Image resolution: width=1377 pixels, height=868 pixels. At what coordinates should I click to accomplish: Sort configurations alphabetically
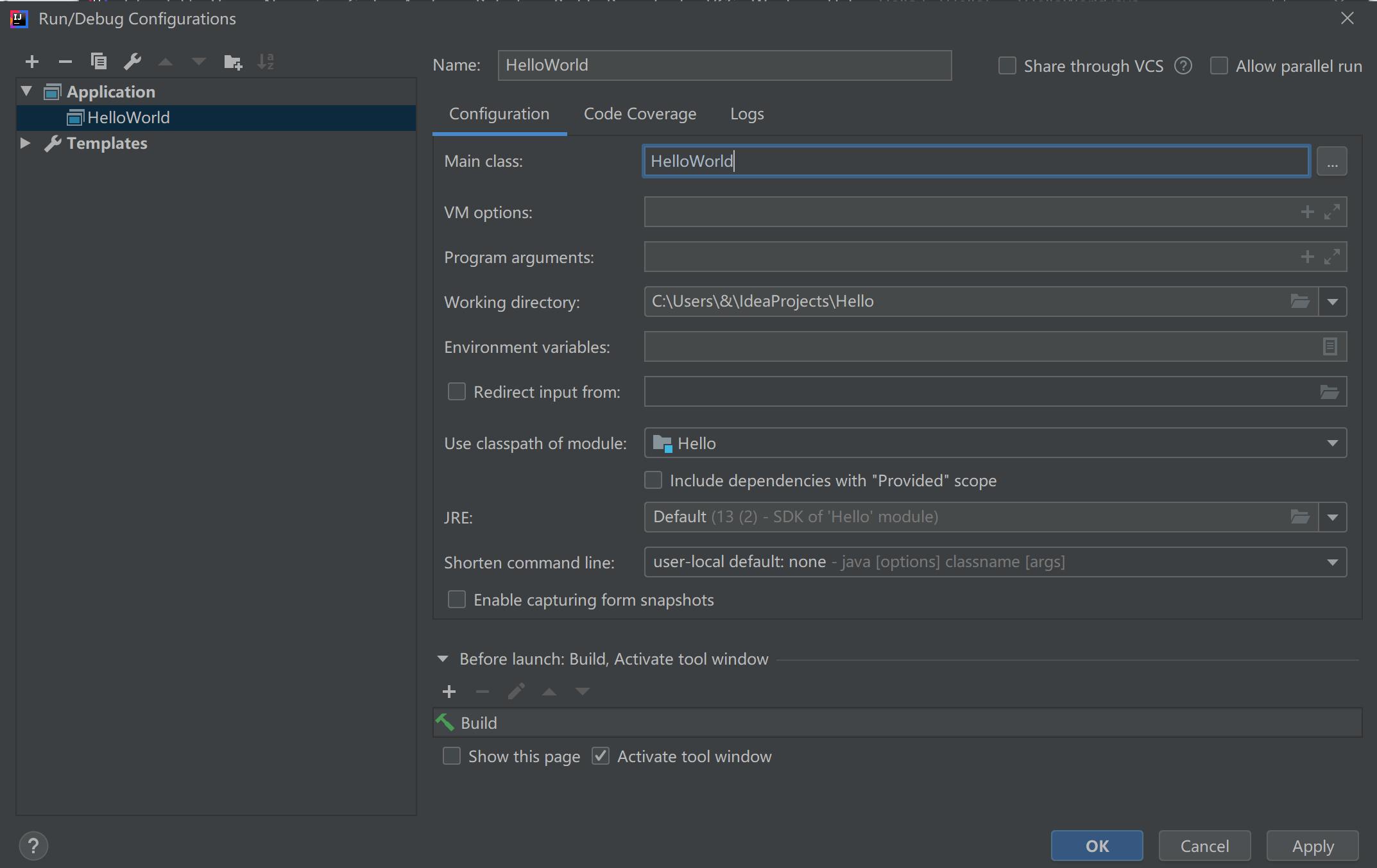pos(266,62)
